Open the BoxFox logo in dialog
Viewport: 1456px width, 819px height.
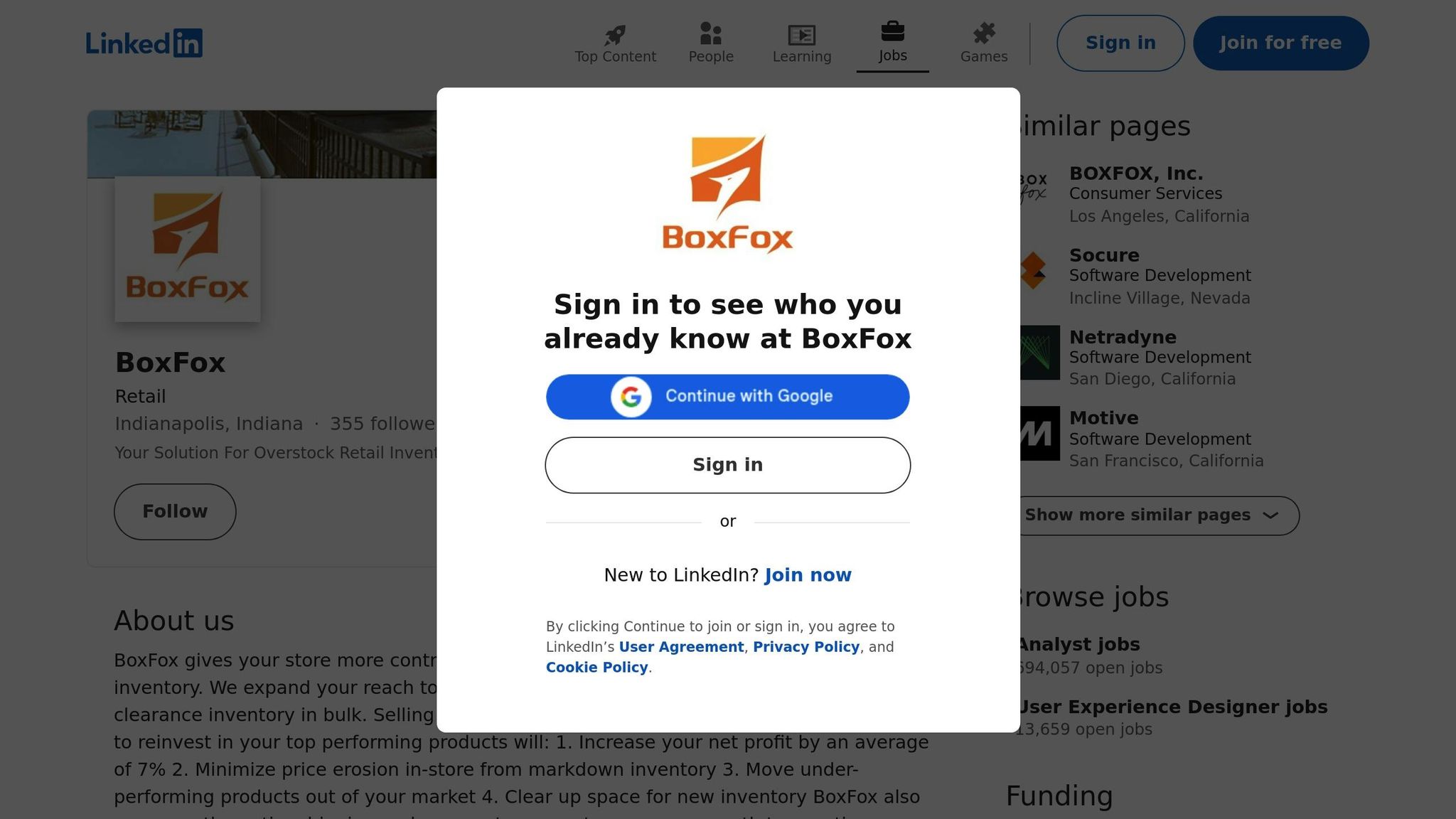pos(727,193)
